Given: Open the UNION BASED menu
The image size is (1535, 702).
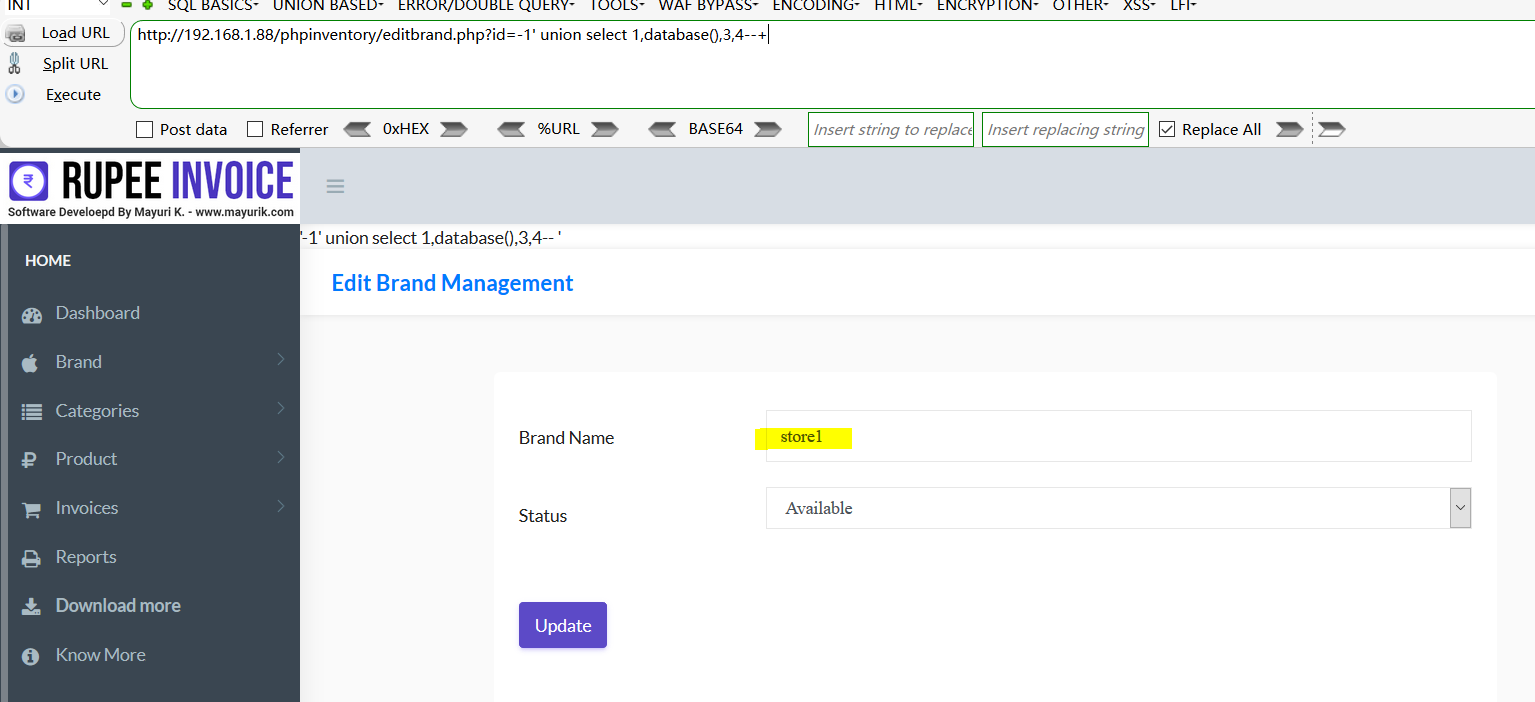Looking at the screenshot, I should click(x=328, y=5).
